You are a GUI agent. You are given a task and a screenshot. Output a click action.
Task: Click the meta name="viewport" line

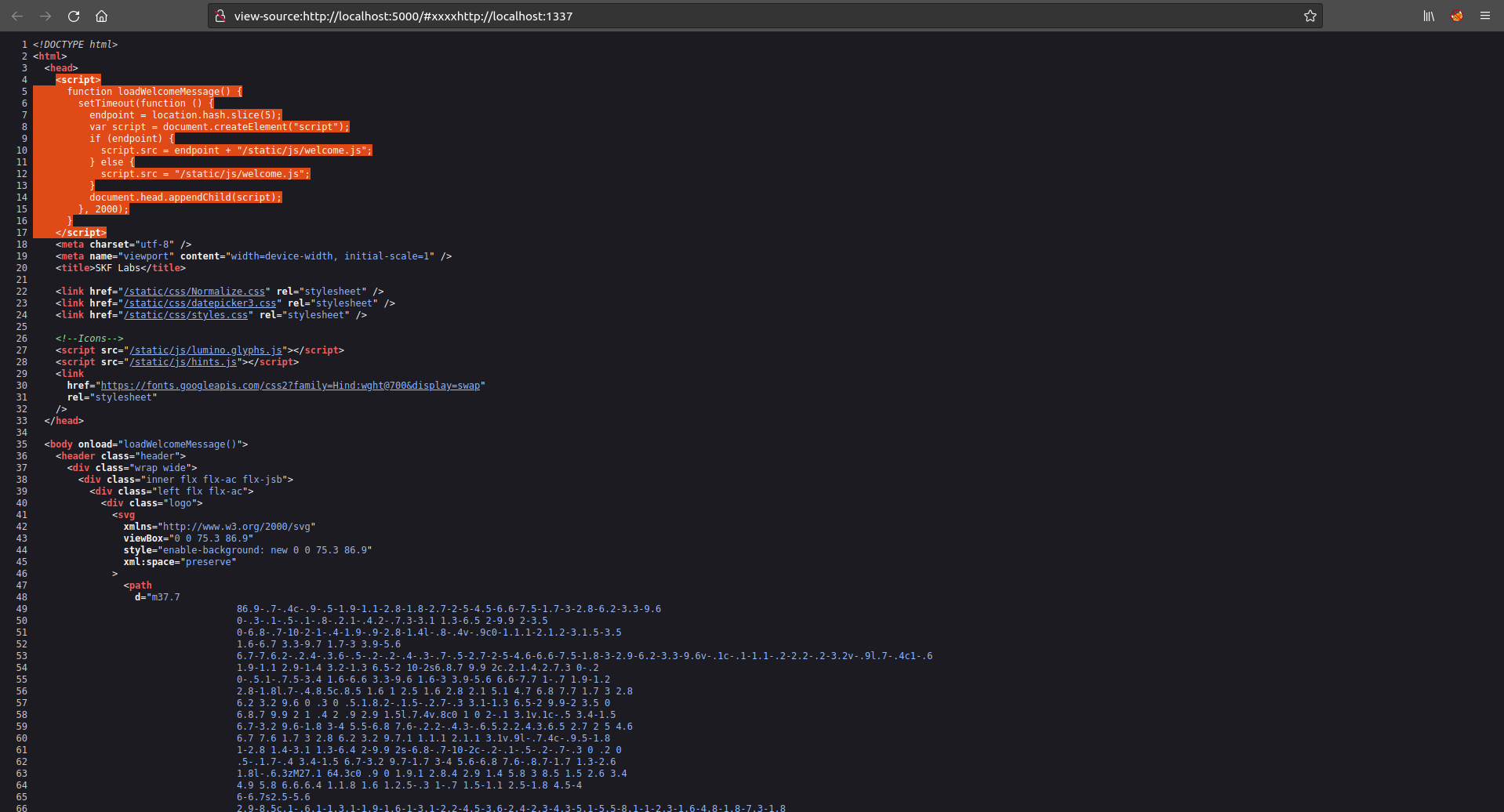pyautogui.click(x=253, y=256)
